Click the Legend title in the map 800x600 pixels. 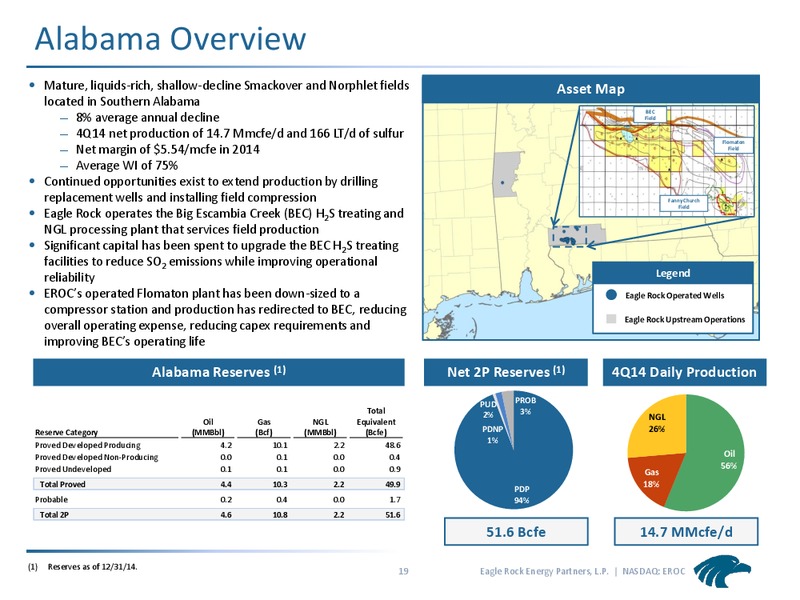pos(672,273)
